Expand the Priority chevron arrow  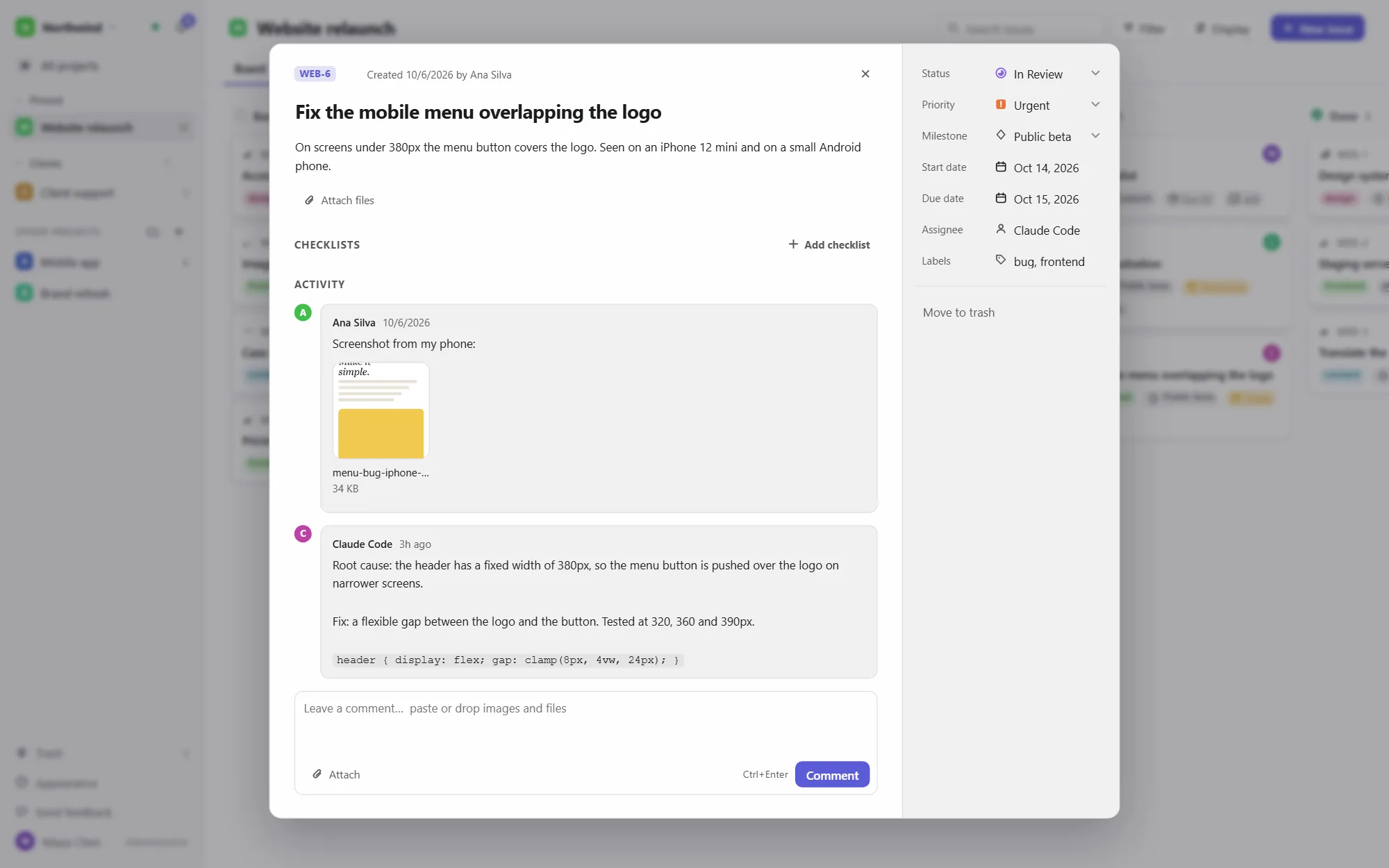1095,105
